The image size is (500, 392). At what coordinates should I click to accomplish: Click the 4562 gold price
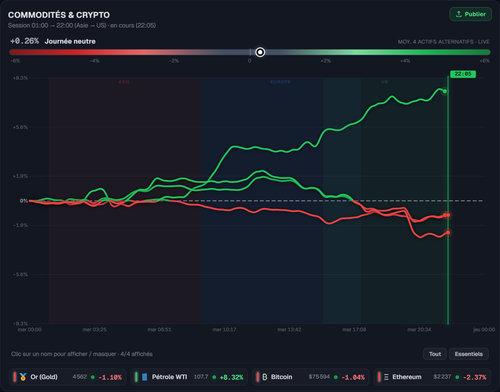[x=80, y=377]
